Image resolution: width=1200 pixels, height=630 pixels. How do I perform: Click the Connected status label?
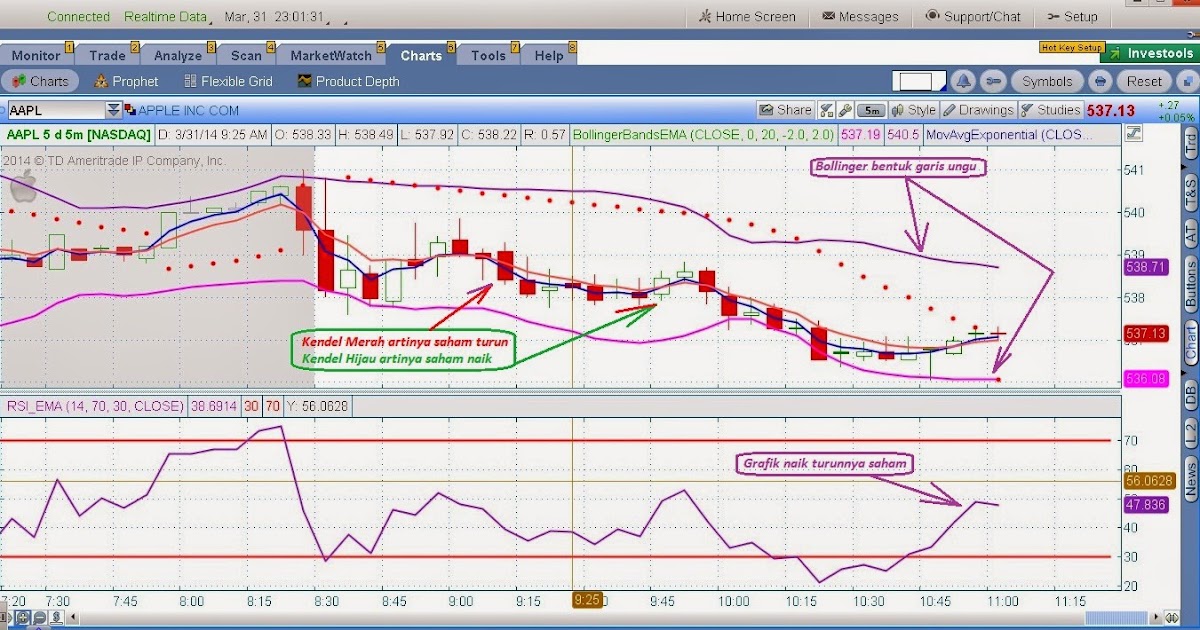78,17
